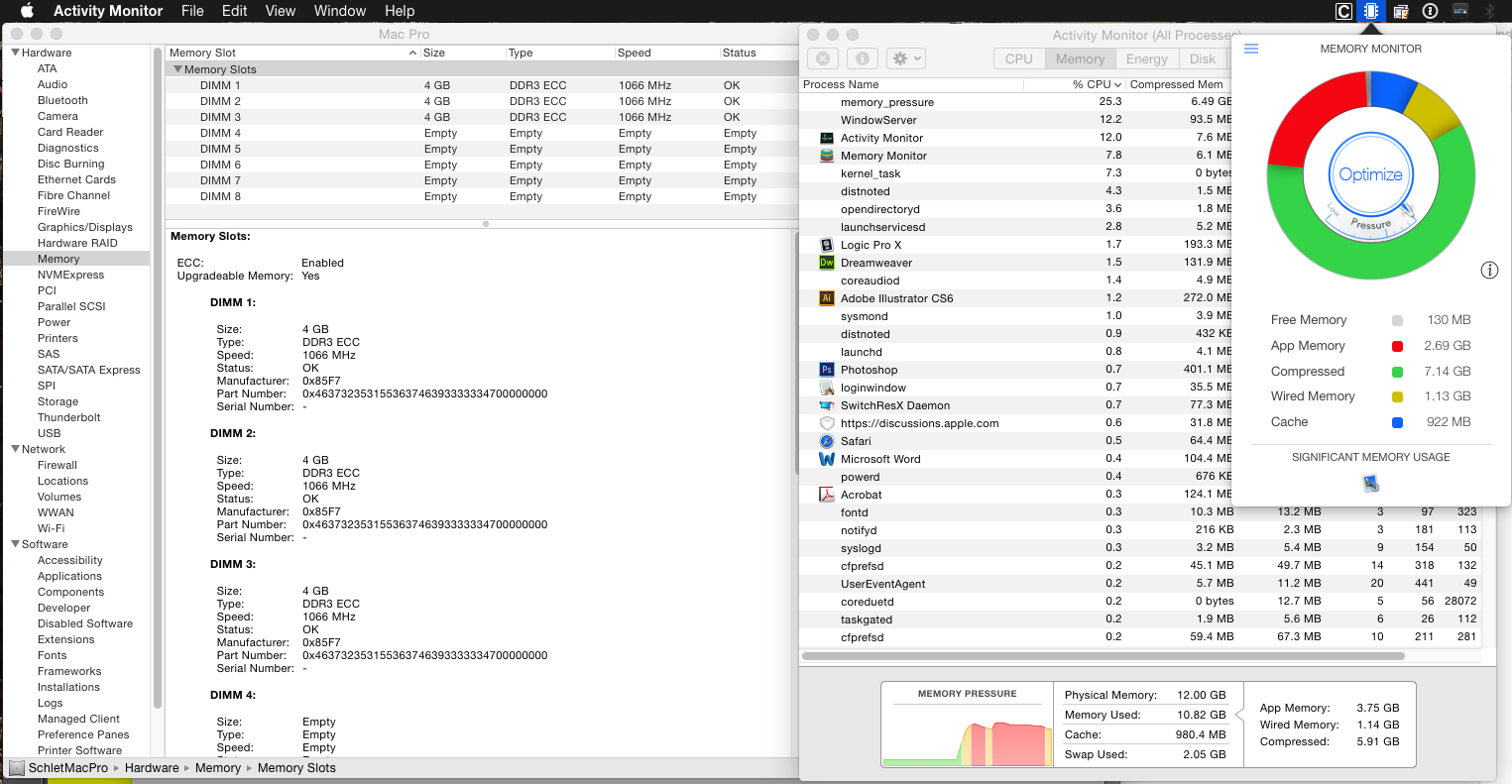The image size is (1512, 784).
Task: Open the Edit menu
Action: (235, 11)
